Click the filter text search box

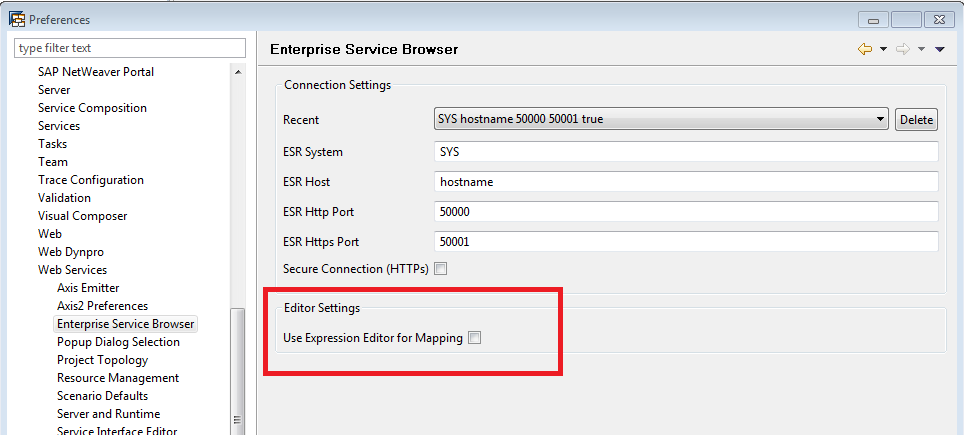tap(130, 48)
